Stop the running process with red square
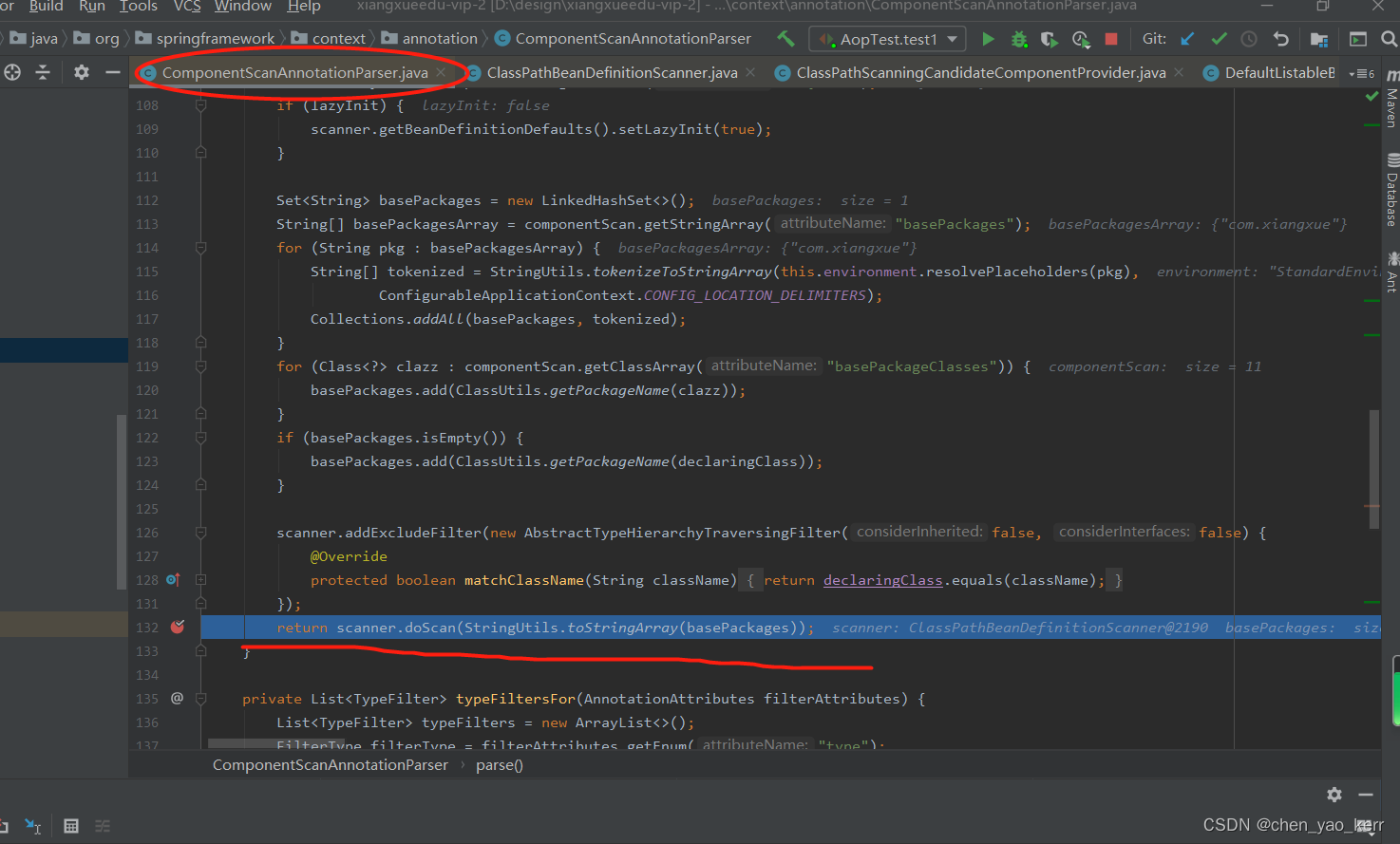This screenshot has width=1400, height=844. (x=1110, y=39)
